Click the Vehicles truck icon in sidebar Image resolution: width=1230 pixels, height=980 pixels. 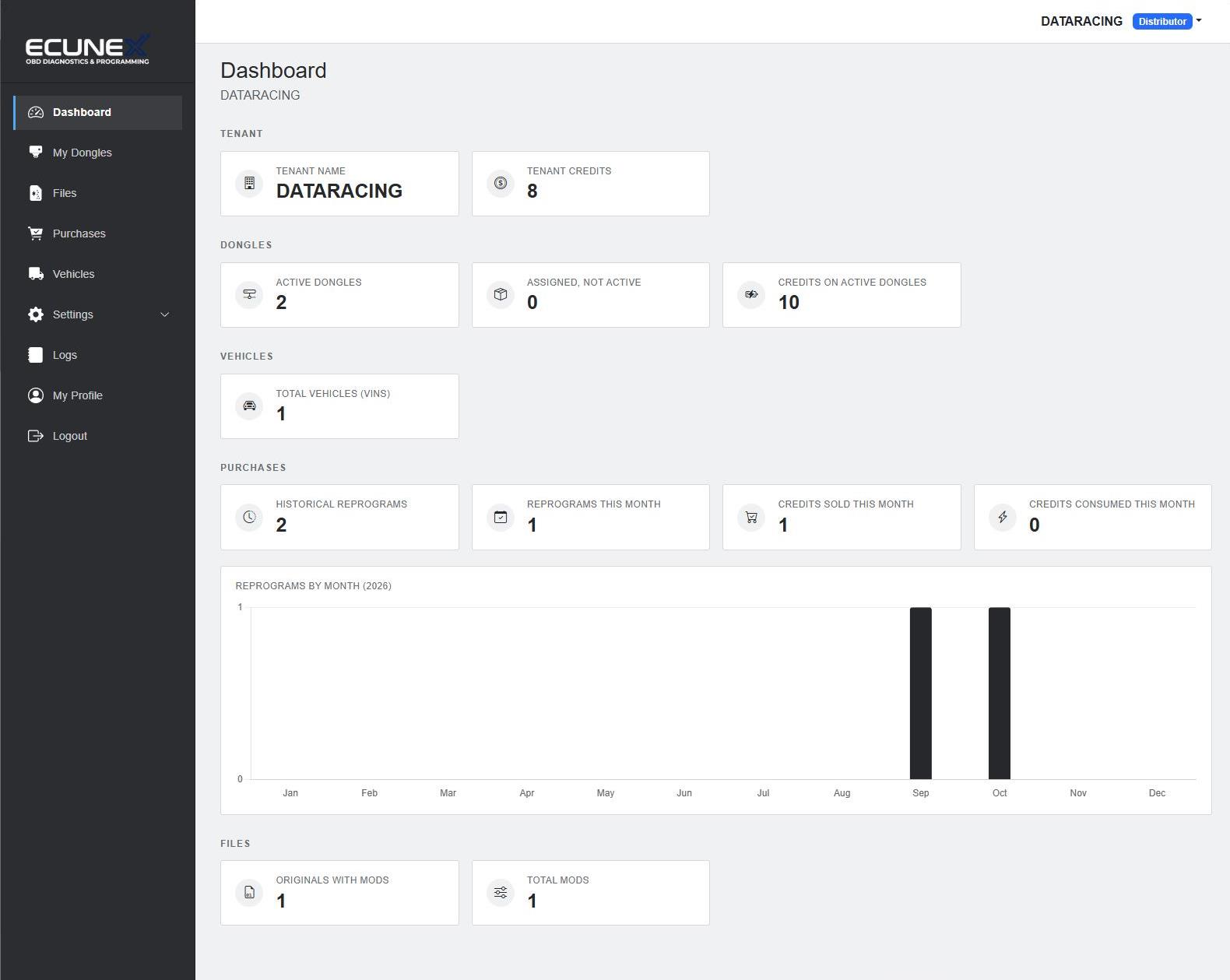pos(36,274)
